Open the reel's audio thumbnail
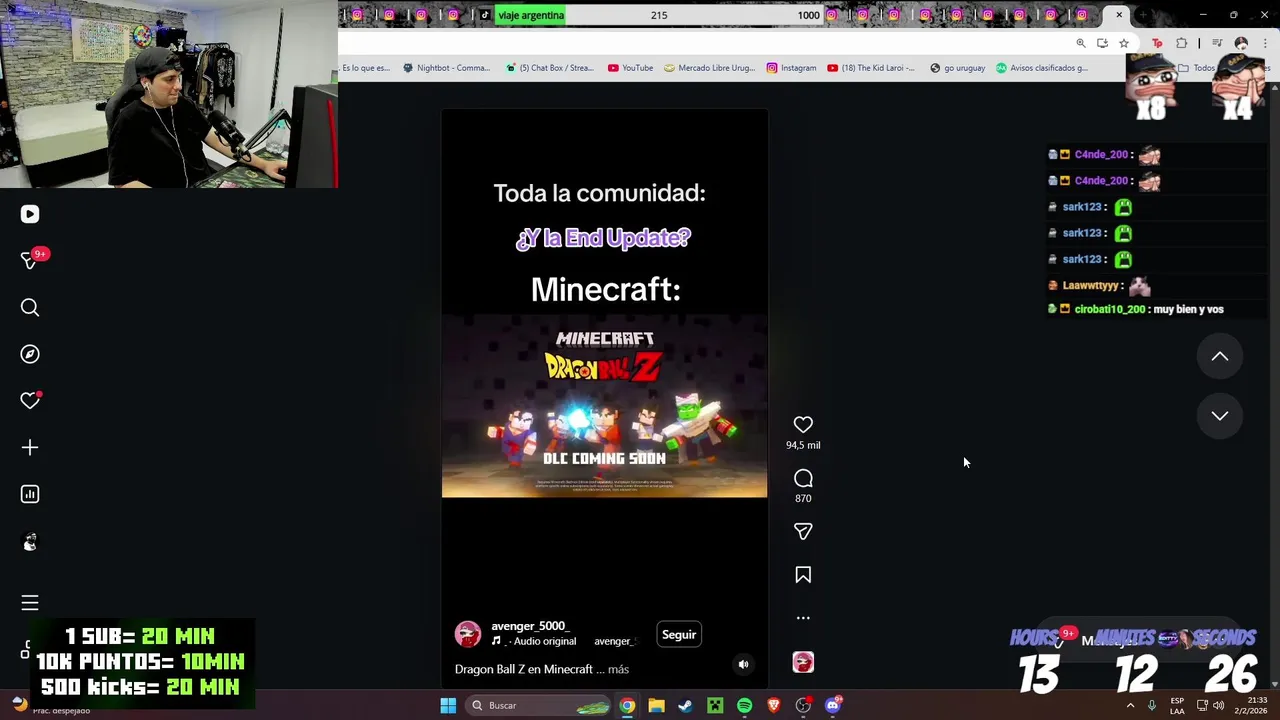Screen dimensions: 1280x720 point(803,662)
